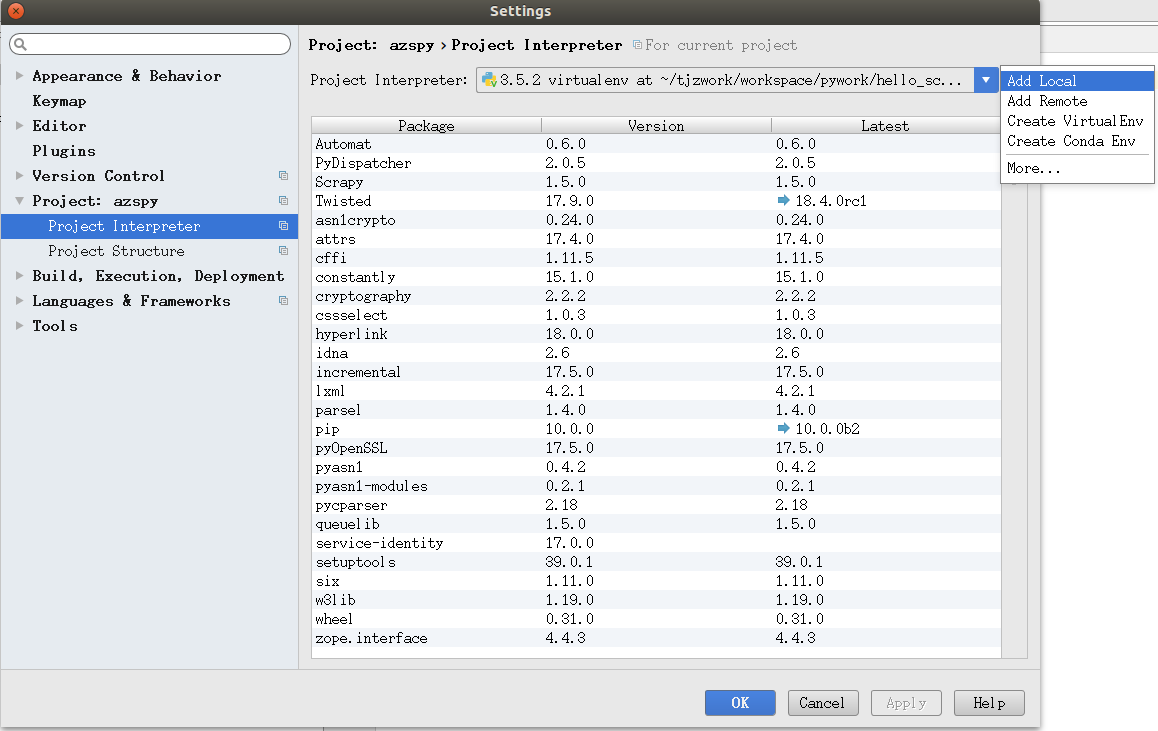Close the Settings dialog window
The width and height of the screenshot is (1158, 731).
16,11
